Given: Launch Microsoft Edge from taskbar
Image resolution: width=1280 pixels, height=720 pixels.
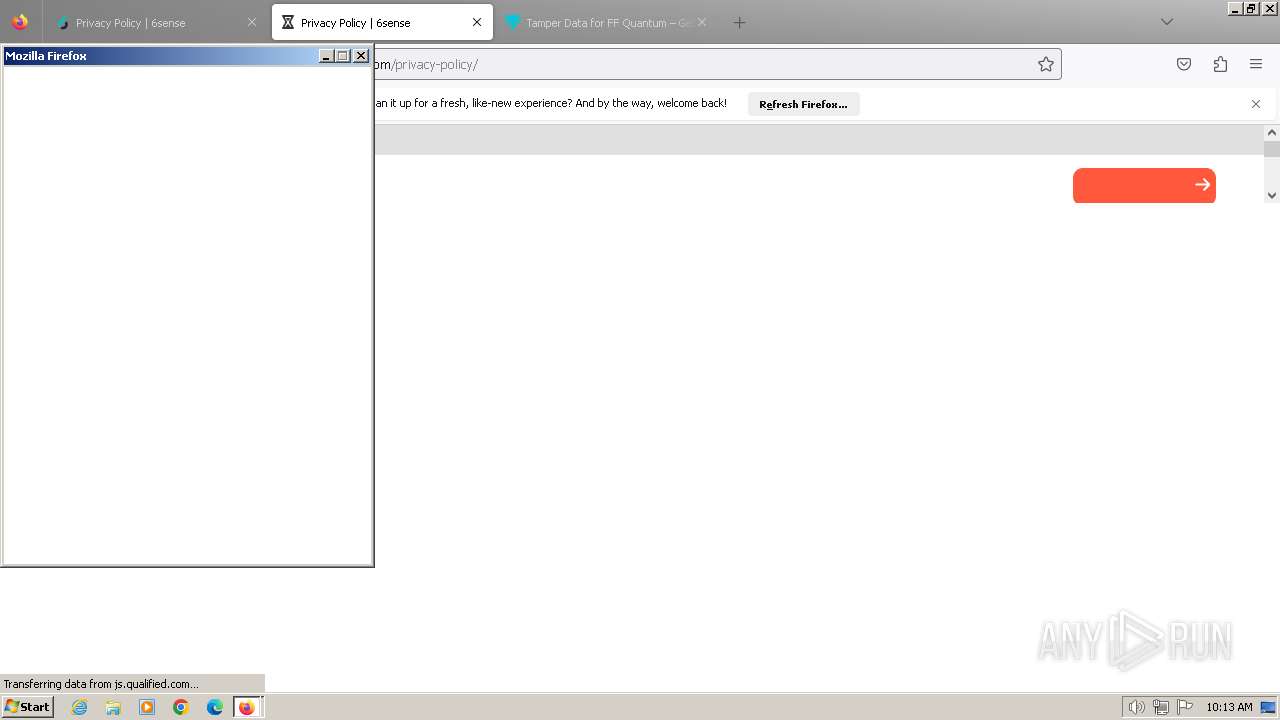Looking at the screenshot, I should pos(215,707).
